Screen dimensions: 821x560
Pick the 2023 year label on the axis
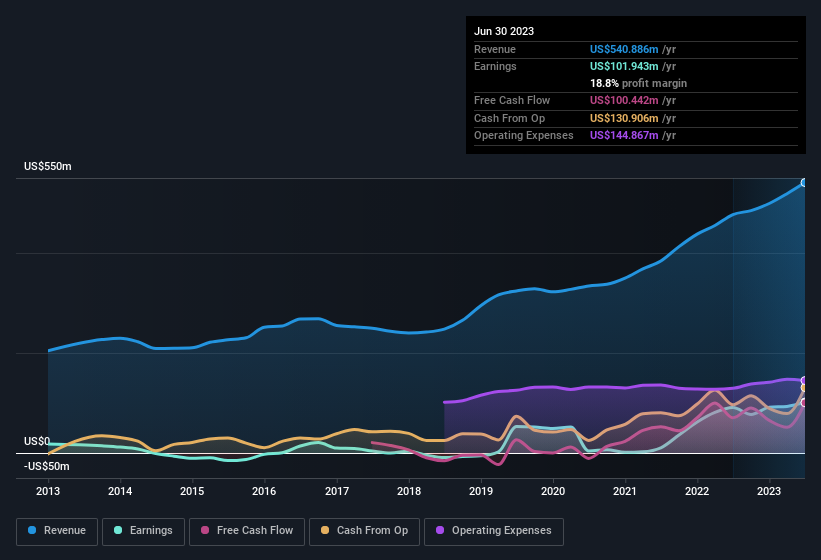[x=768, y=491]
